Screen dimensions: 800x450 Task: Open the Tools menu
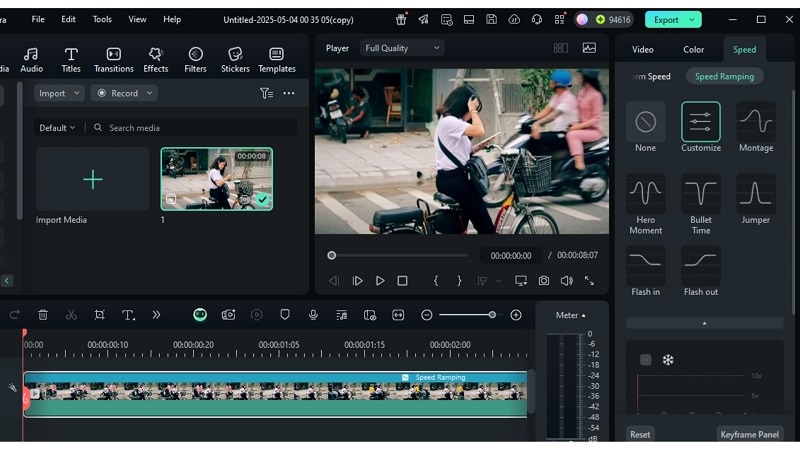pyautogui.click(x=102, y=19)
